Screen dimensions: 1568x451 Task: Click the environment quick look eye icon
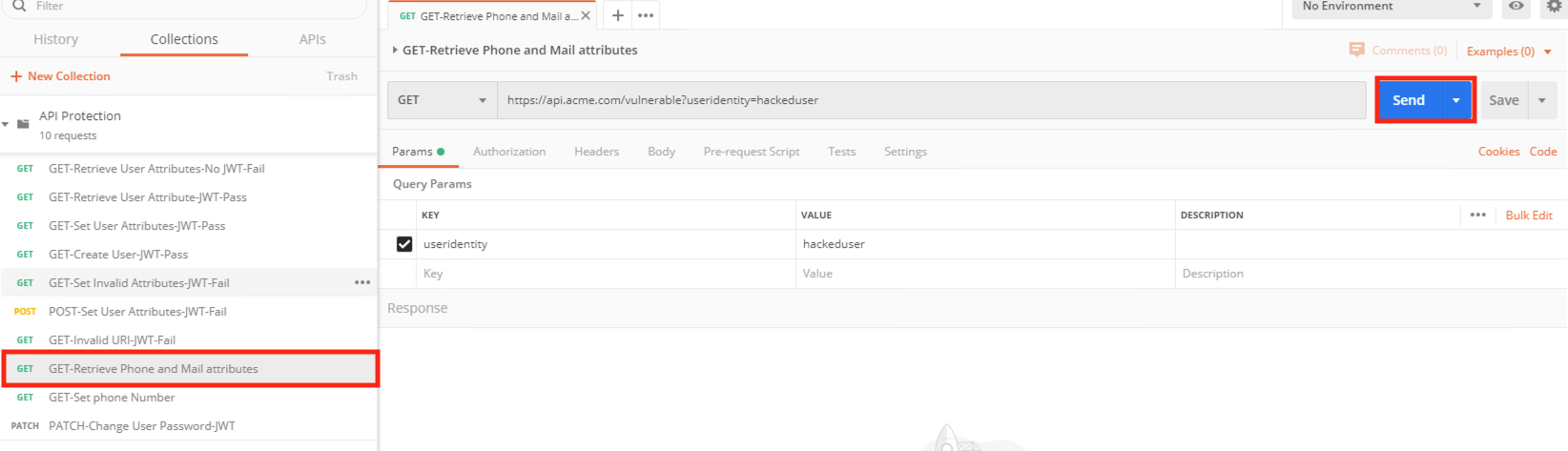[x=1516, y=7]
